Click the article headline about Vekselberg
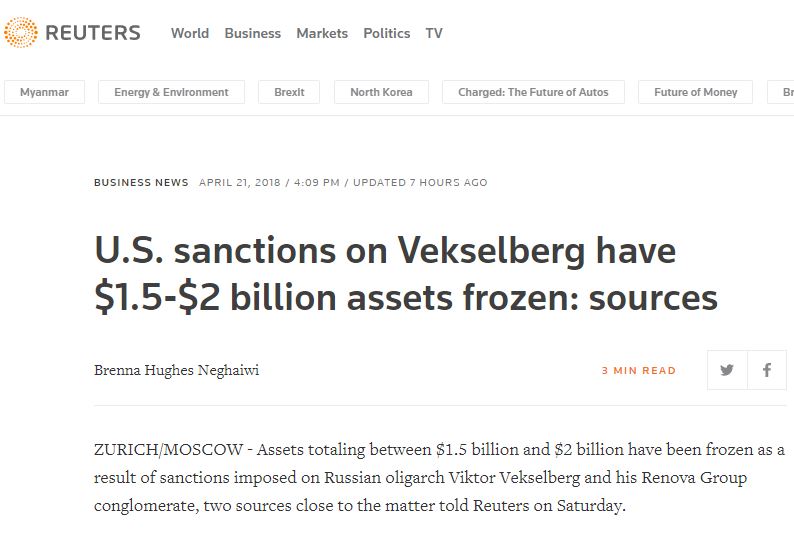This screenshot has width=794, height=536. (406, 274)
